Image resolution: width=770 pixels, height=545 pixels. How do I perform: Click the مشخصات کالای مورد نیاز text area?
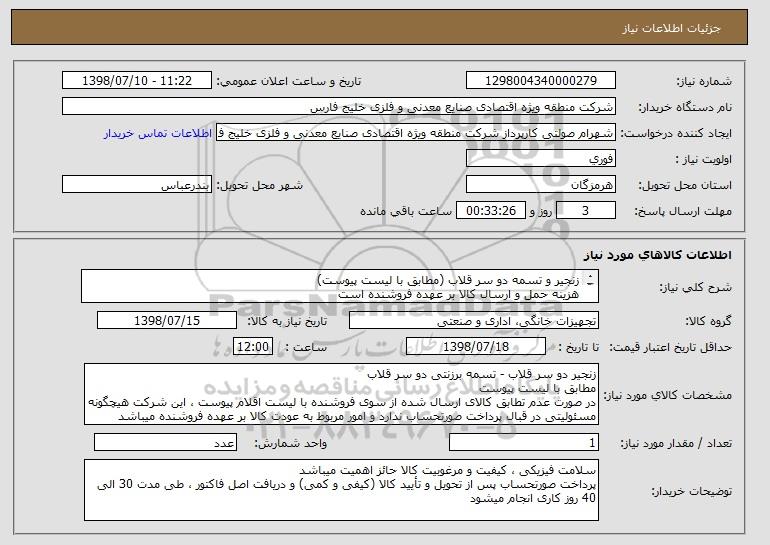coord(341,394)
